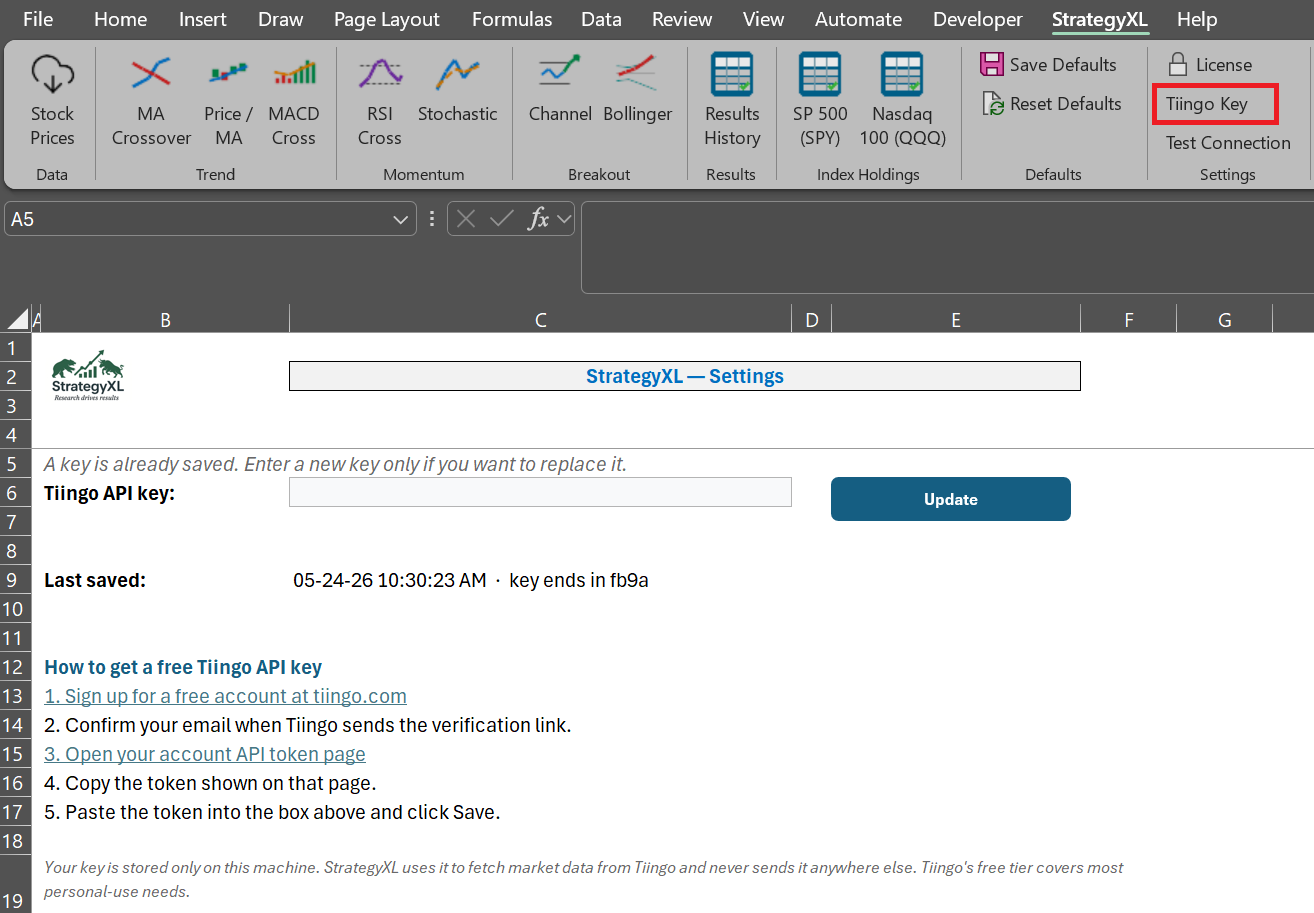Click step 2 'Confirm your email' text
This screenshot has height=913, width=1314.
308,725
